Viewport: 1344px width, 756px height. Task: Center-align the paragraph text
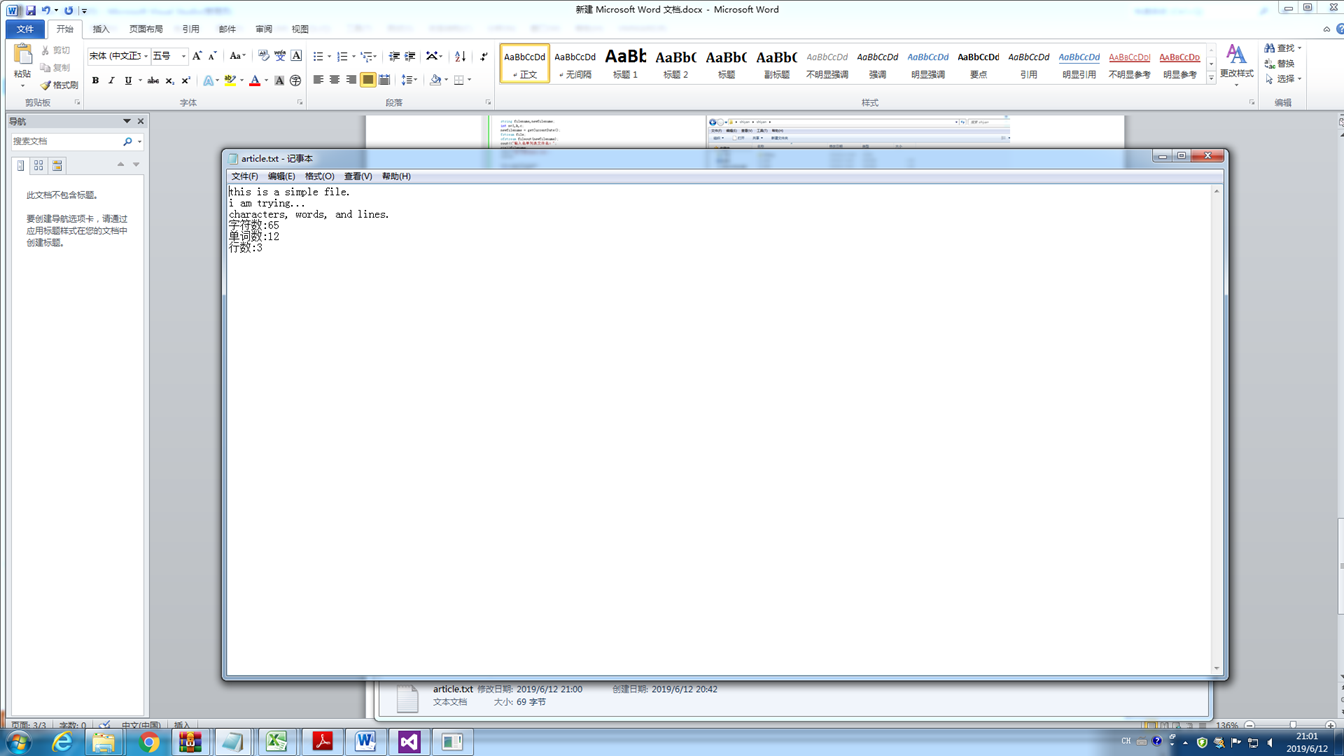point(335,80)
